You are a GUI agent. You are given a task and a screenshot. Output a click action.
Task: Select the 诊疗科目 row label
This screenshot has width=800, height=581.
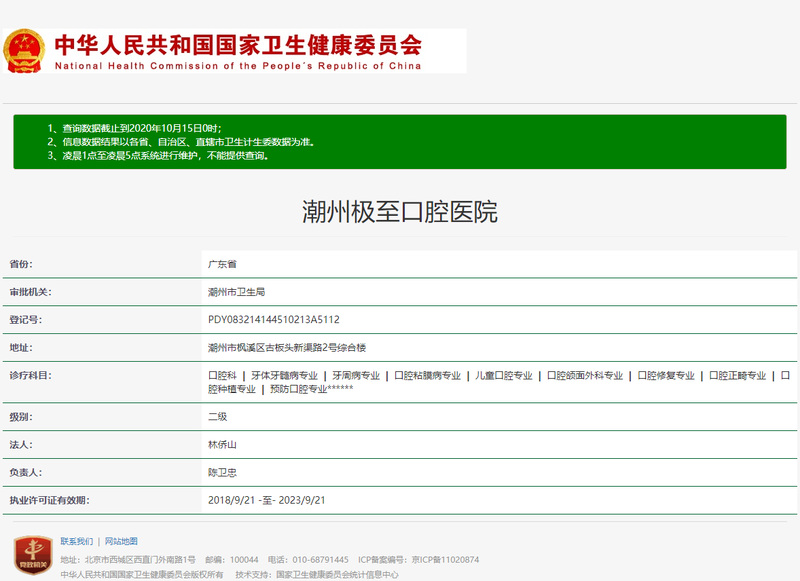(x=30, y=375)
